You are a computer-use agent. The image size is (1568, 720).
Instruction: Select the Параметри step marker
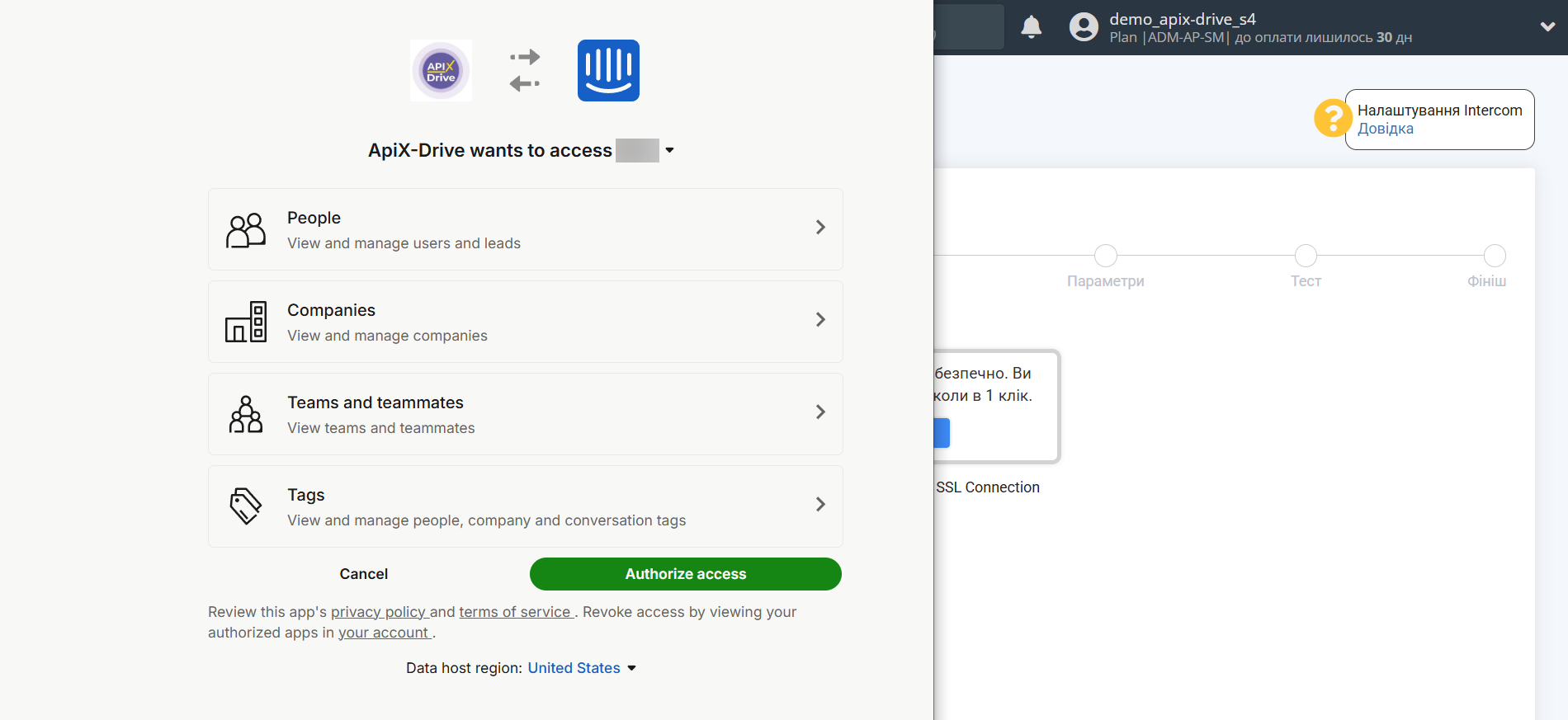coord(1105,256)
